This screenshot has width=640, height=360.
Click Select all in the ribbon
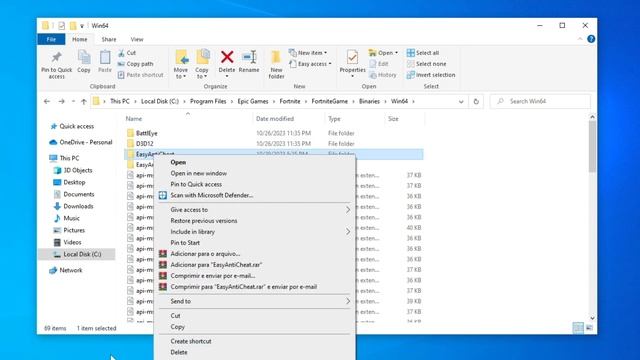click(423, 53)
